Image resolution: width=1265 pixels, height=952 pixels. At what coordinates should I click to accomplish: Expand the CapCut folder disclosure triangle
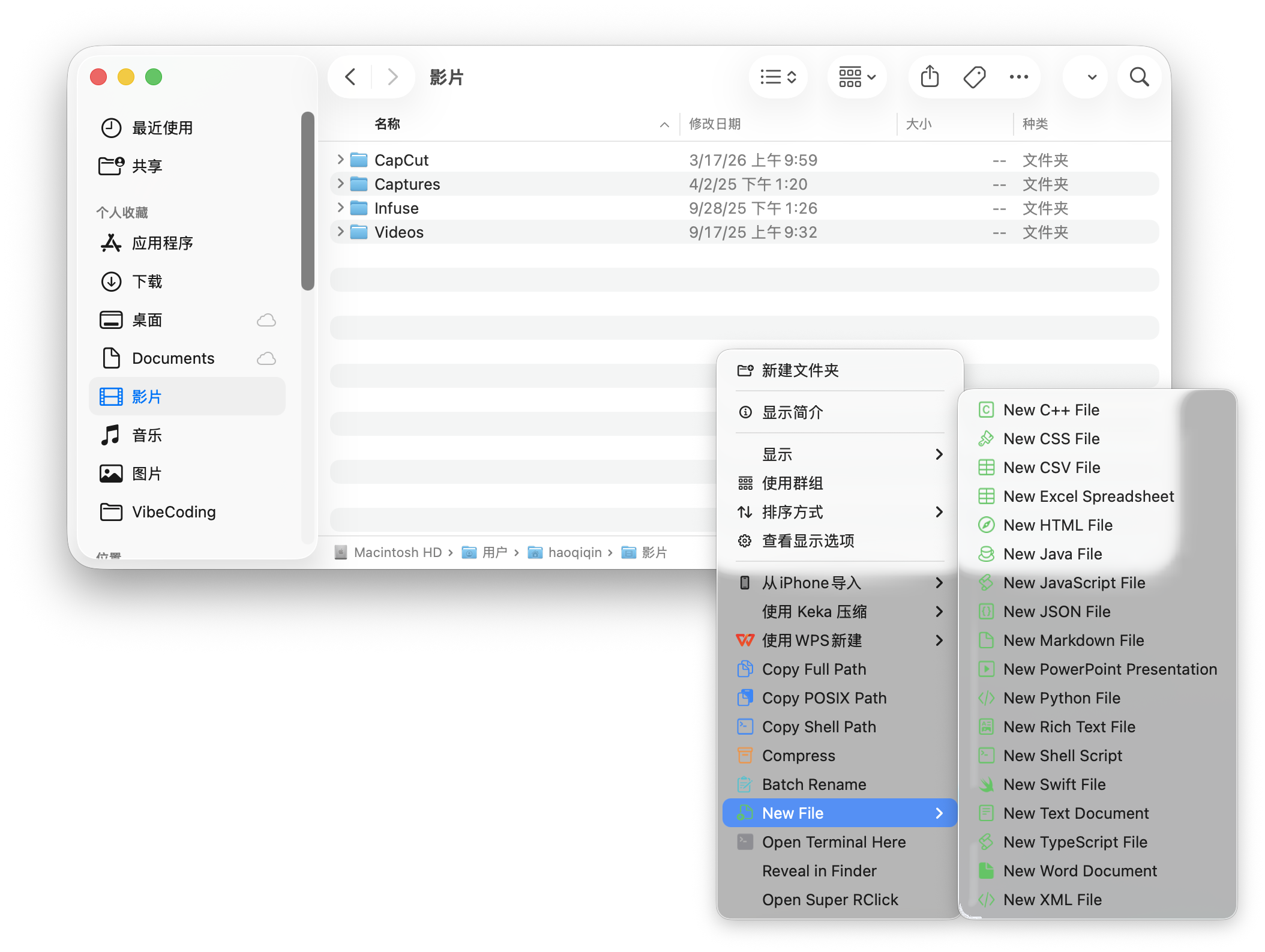340,160
